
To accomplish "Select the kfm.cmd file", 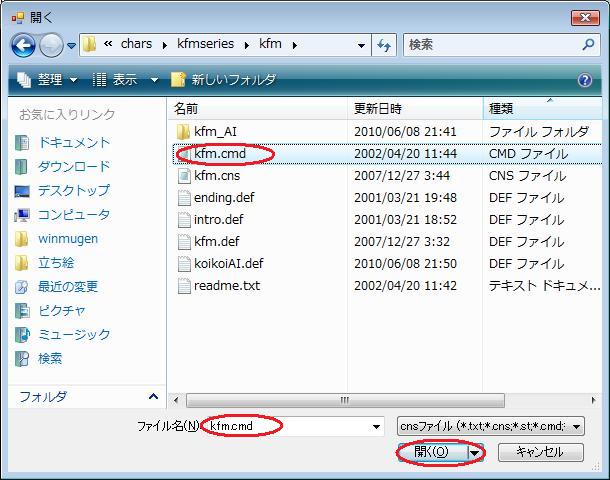I will (x=220, y=154).
